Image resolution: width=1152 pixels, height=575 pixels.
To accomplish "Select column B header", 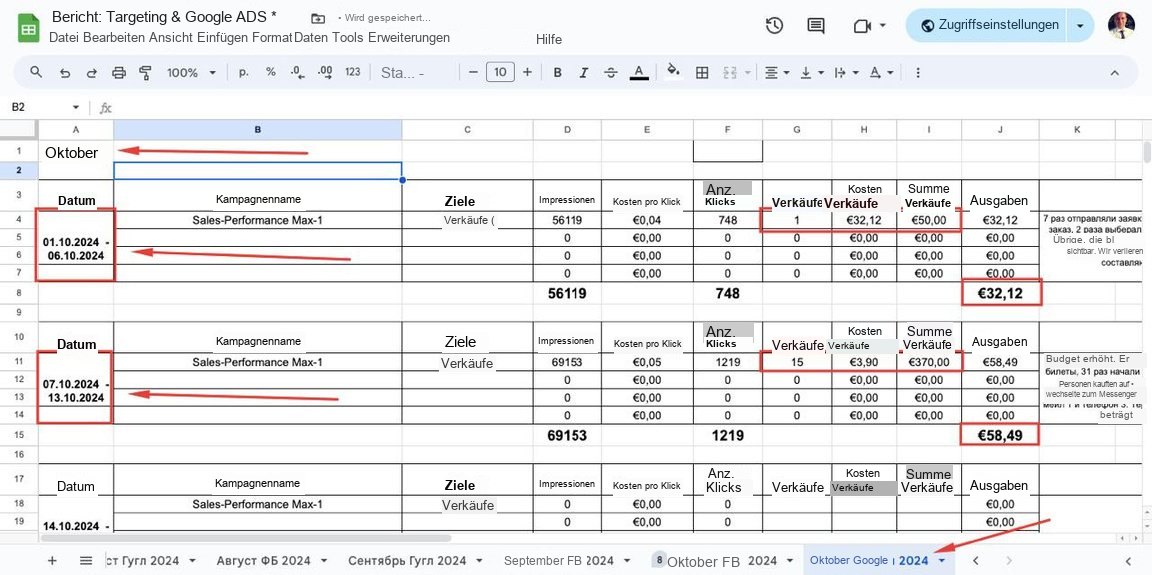I will pyautogui.click(x=257, y=129).
